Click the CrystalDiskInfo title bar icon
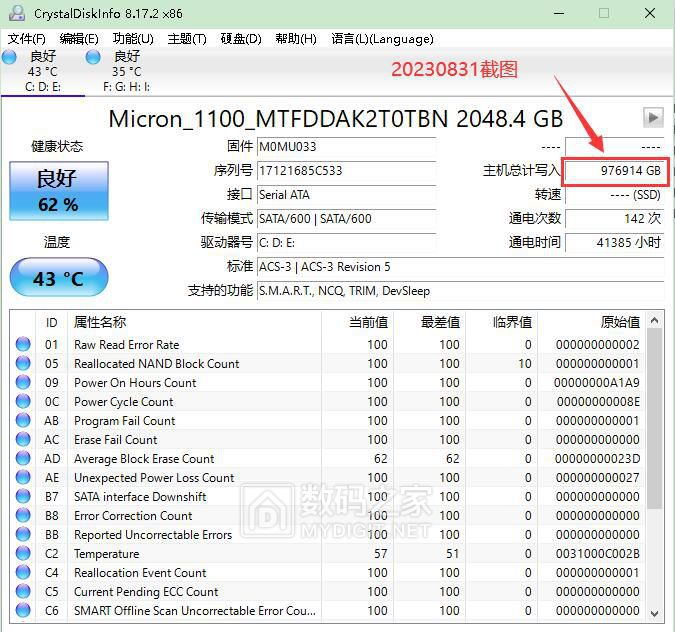Screen dimensions: 675x632 (x=17, y=13)
